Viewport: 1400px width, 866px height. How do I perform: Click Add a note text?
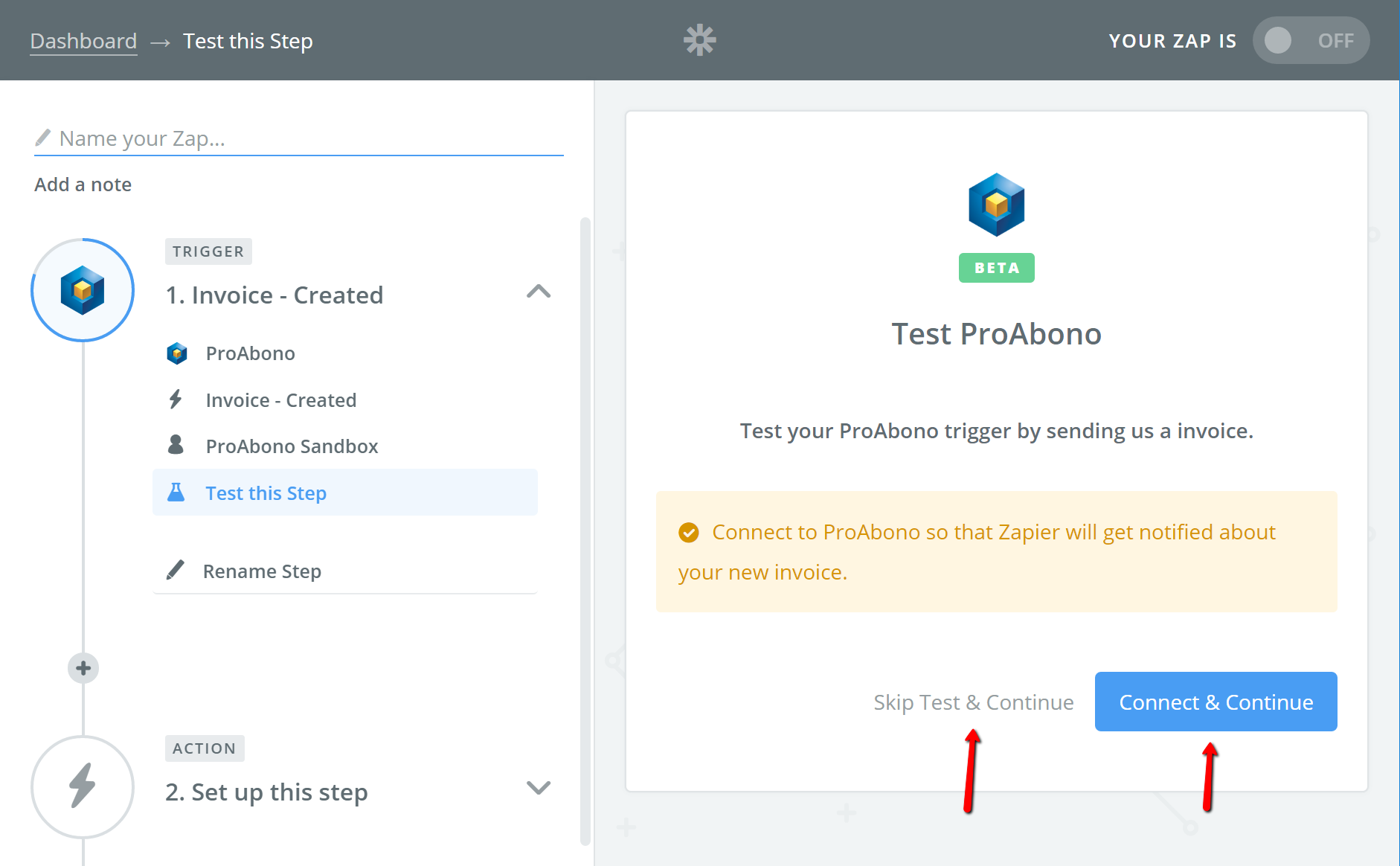(x=83, y=185)
